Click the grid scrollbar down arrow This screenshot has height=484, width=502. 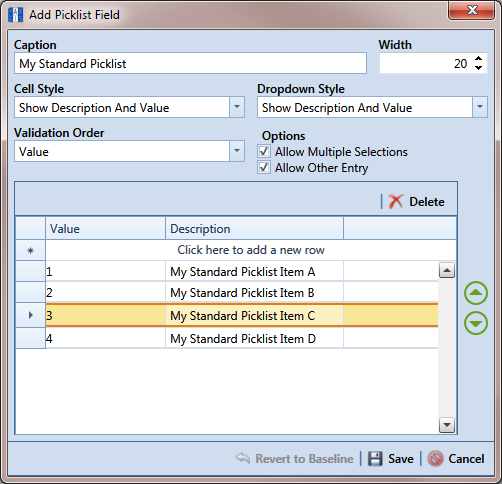coord(447,425)
